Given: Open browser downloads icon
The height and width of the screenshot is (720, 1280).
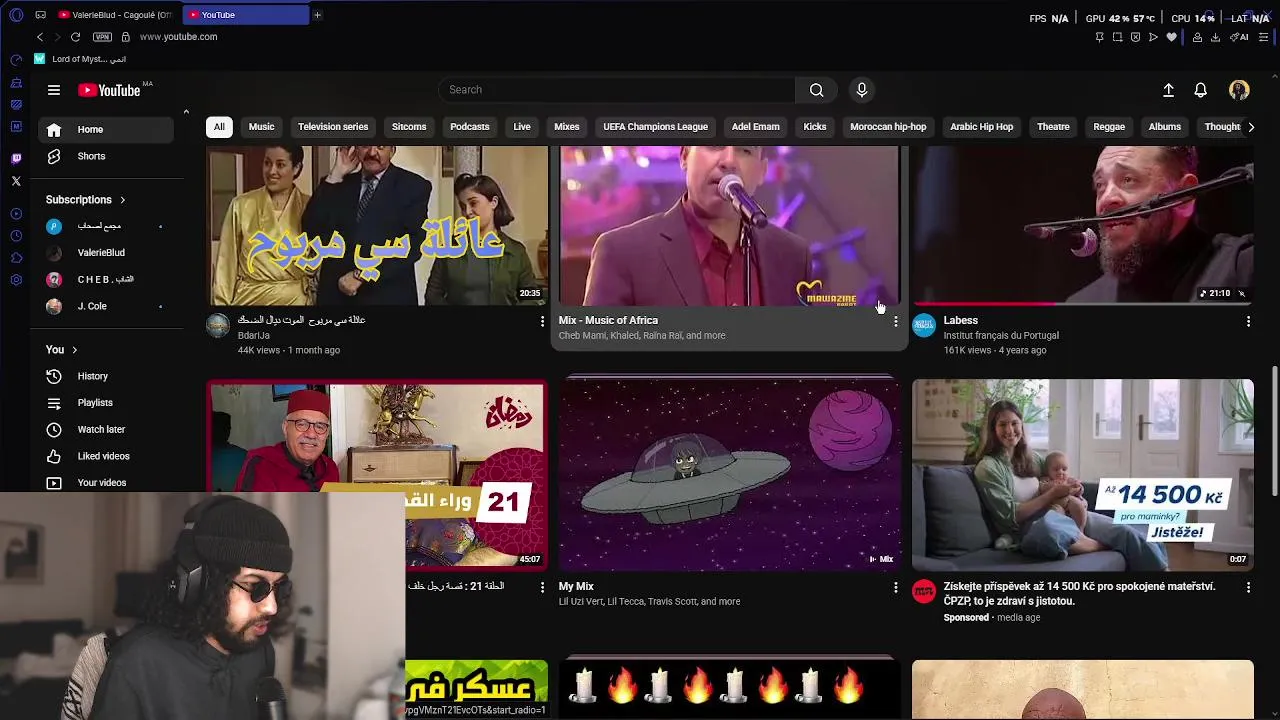Looking at the screenshot, I should pos(1215,37).
